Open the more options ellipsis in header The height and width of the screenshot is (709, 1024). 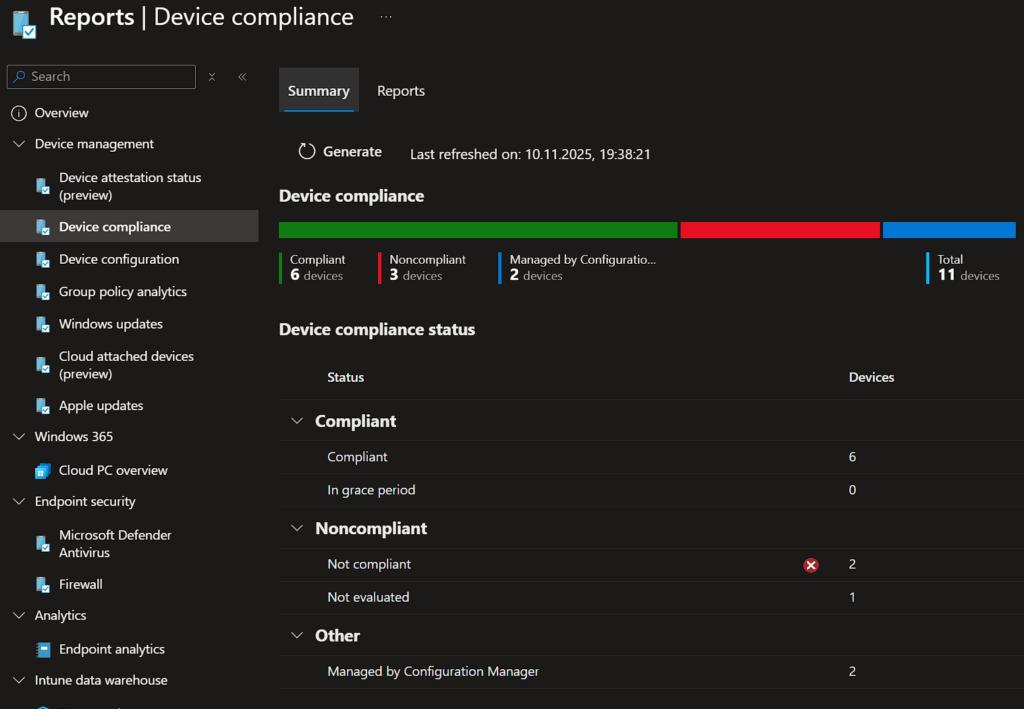pos(386,17)
